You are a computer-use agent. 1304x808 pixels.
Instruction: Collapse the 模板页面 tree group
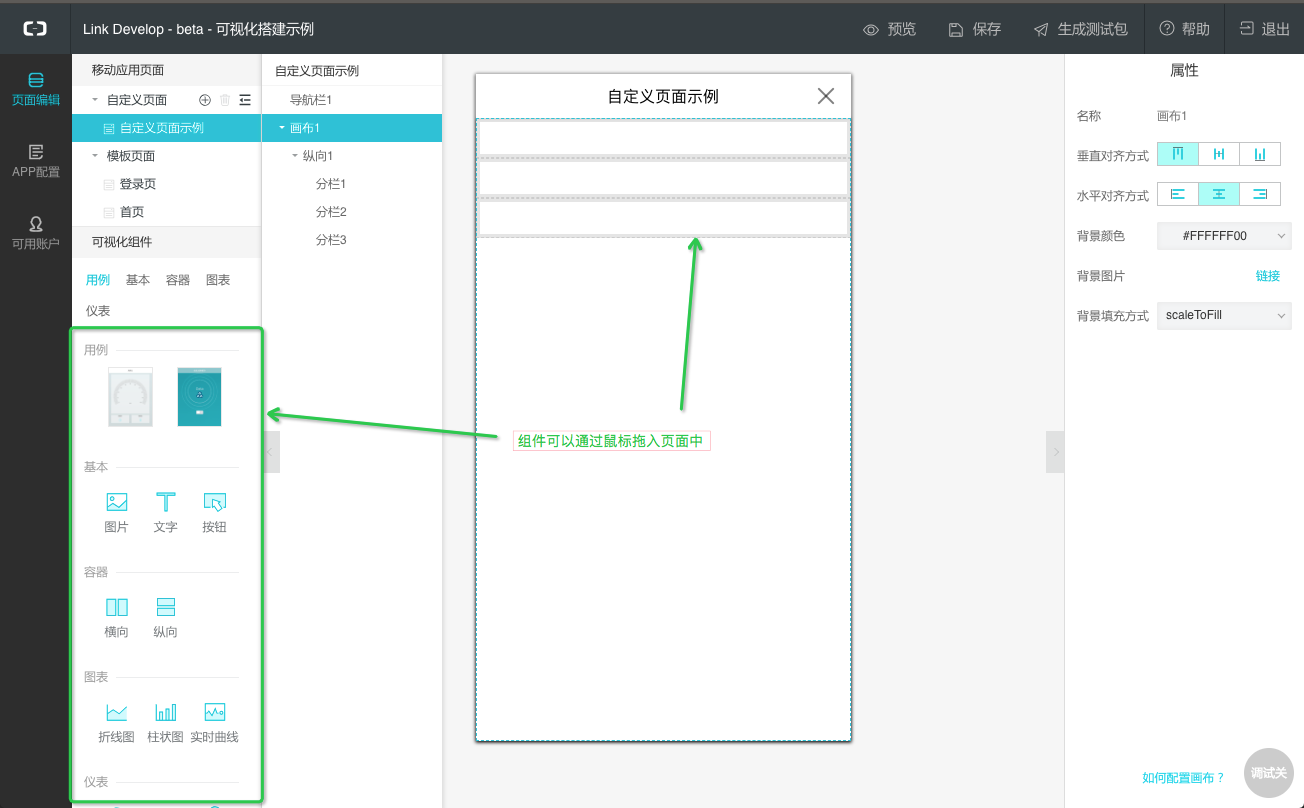(x=95, y=156)
